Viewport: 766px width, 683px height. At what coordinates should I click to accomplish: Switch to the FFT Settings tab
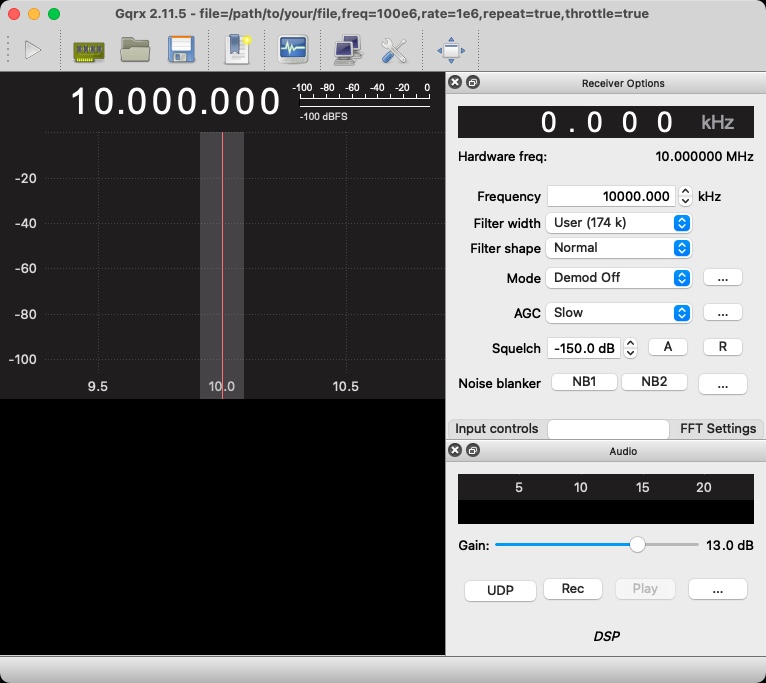717,428
